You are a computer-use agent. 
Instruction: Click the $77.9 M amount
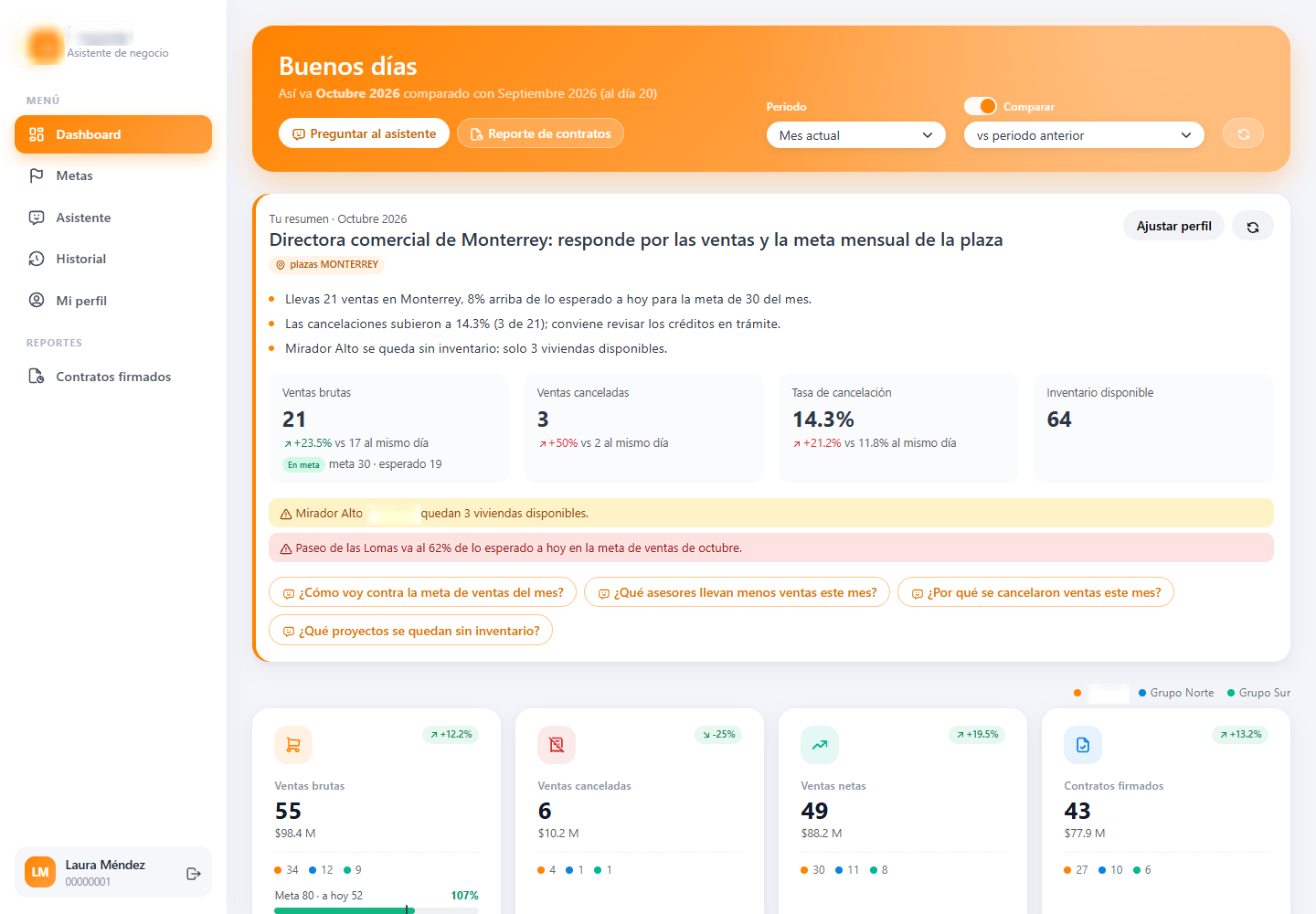(x=1085, y=834)
